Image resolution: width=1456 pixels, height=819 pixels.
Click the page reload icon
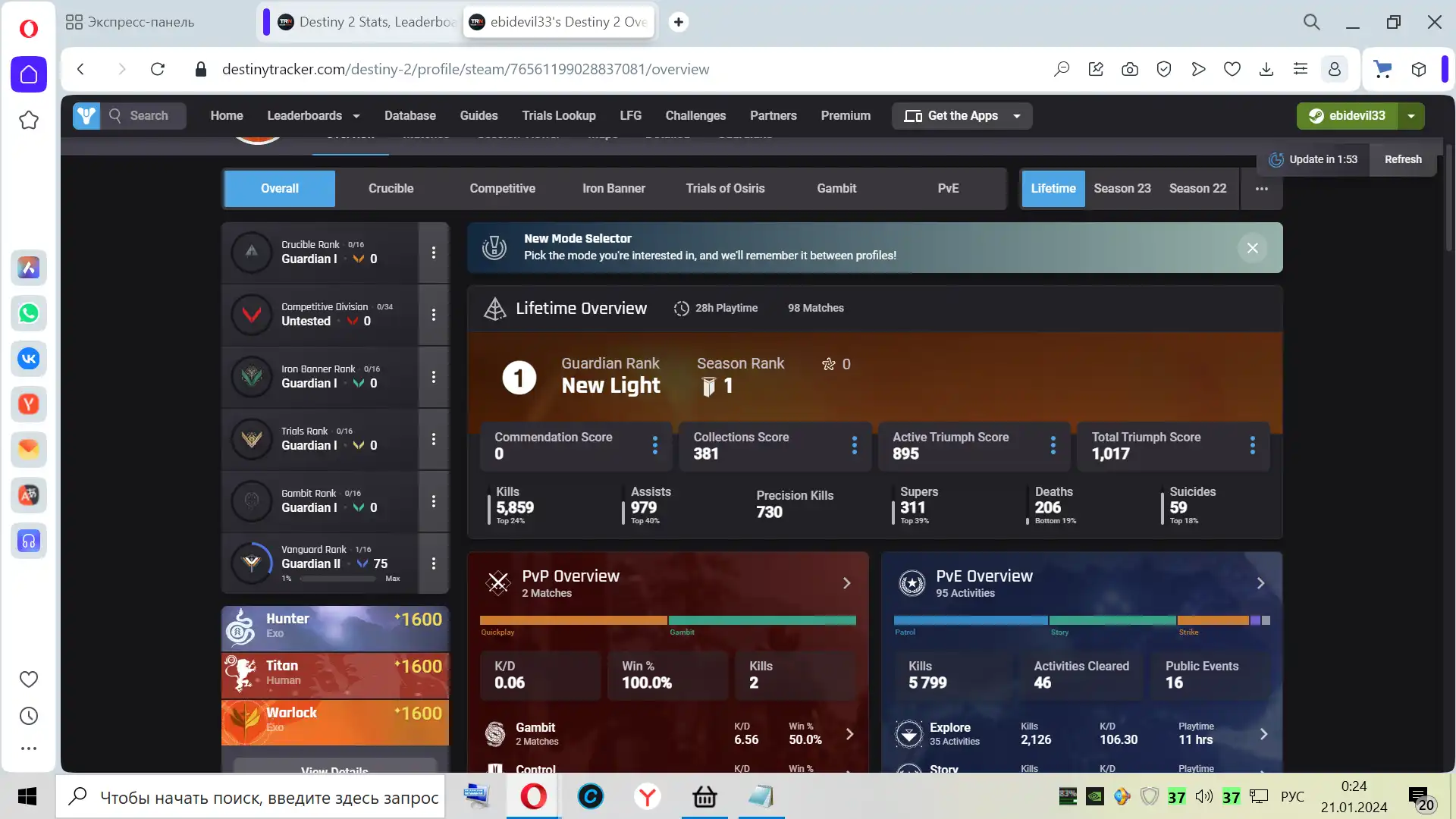tap(158, 69)
